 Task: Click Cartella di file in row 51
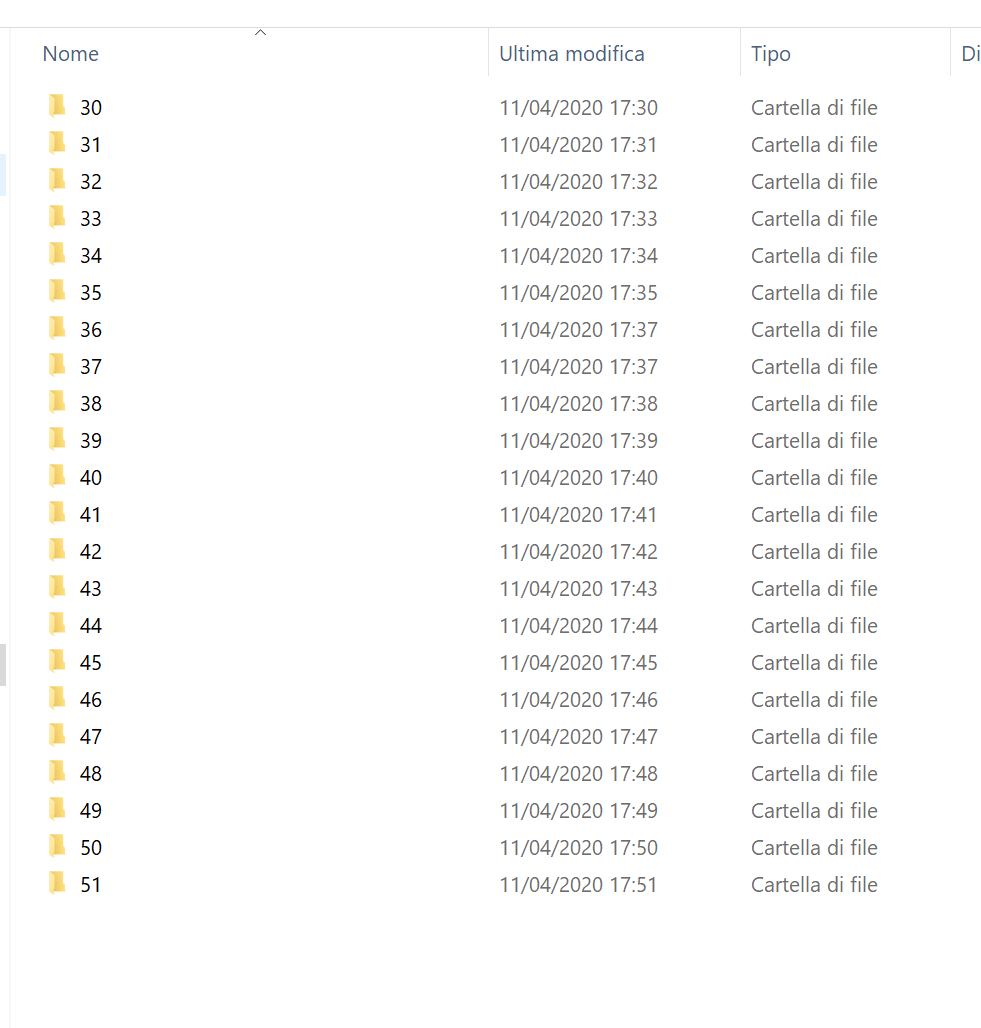[x=814, y=884]
